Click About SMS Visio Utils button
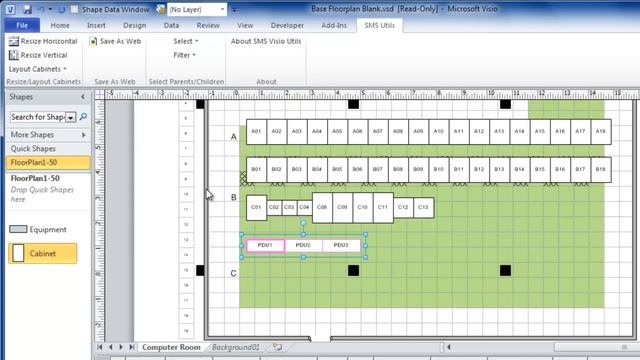Image resolution: width=640 pixels, height=360 pixels. pyautogui.click(x=266, y=41)
